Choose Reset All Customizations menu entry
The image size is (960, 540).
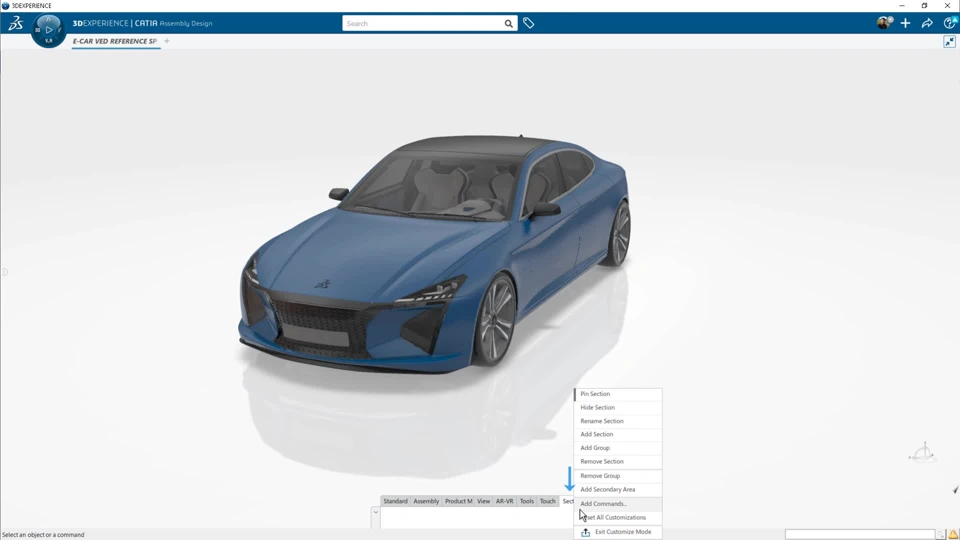point(618,517)
